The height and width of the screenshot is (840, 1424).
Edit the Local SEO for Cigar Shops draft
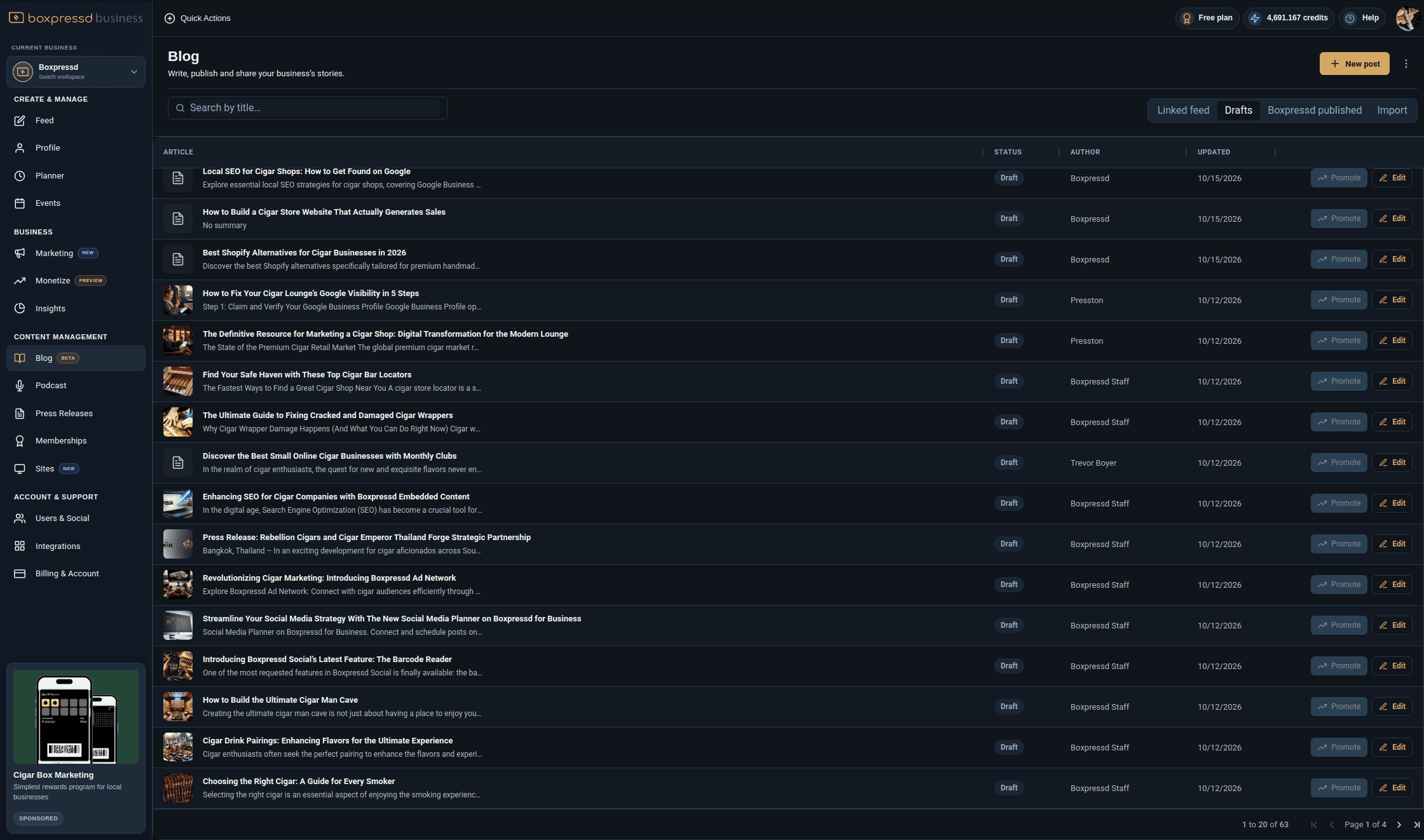tap(1392, 178)
